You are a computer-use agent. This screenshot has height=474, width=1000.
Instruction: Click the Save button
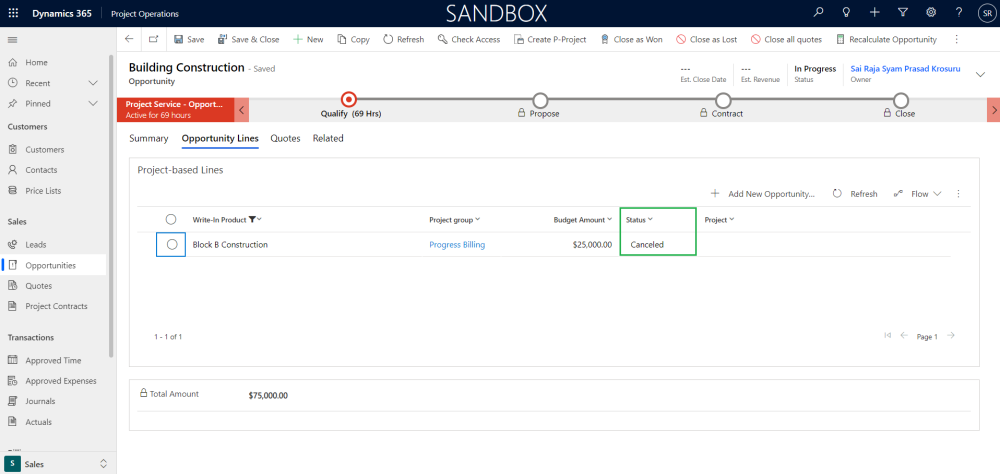click(189, 40)
